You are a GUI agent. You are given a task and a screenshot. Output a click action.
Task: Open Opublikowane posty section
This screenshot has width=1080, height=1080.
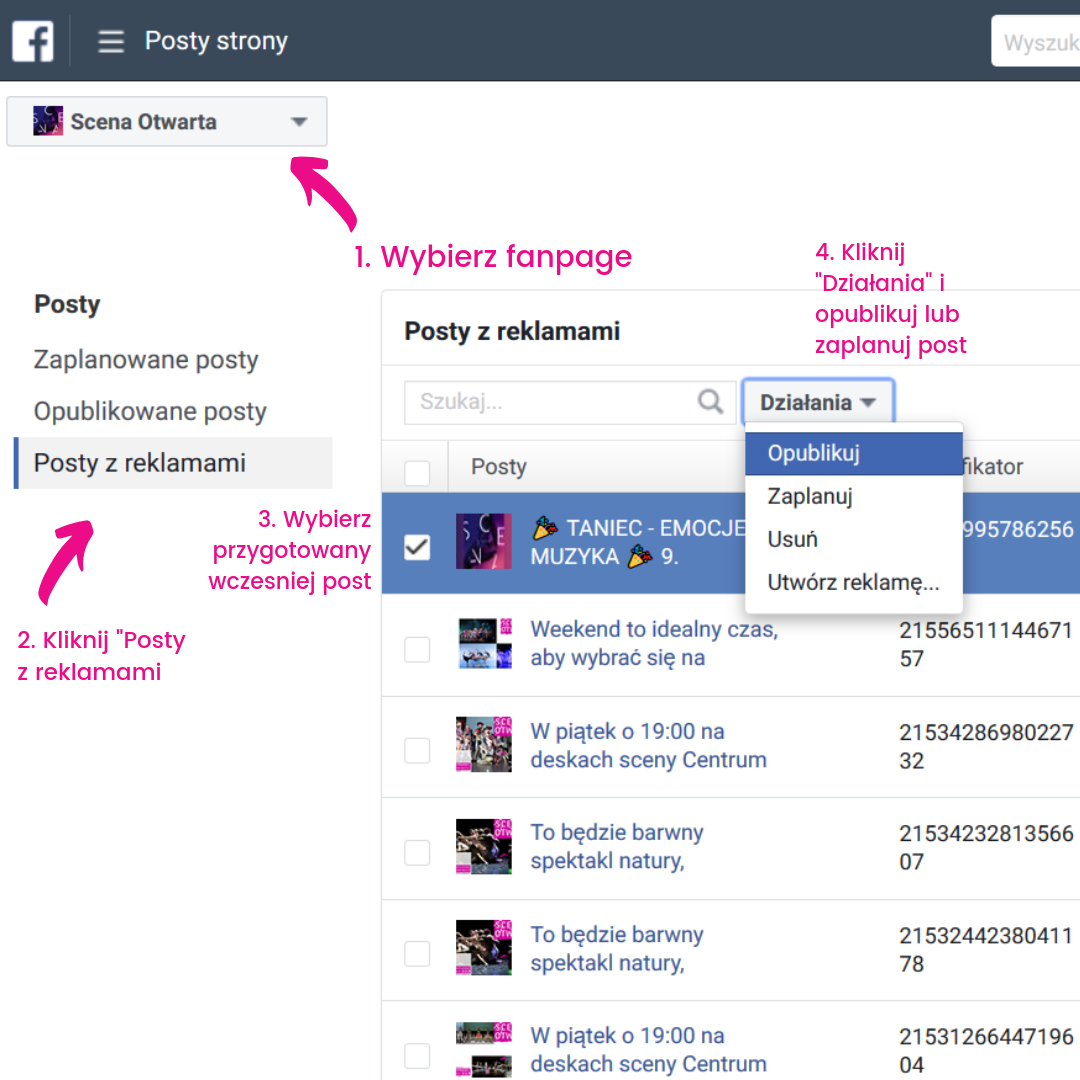[x=152, y=411]
